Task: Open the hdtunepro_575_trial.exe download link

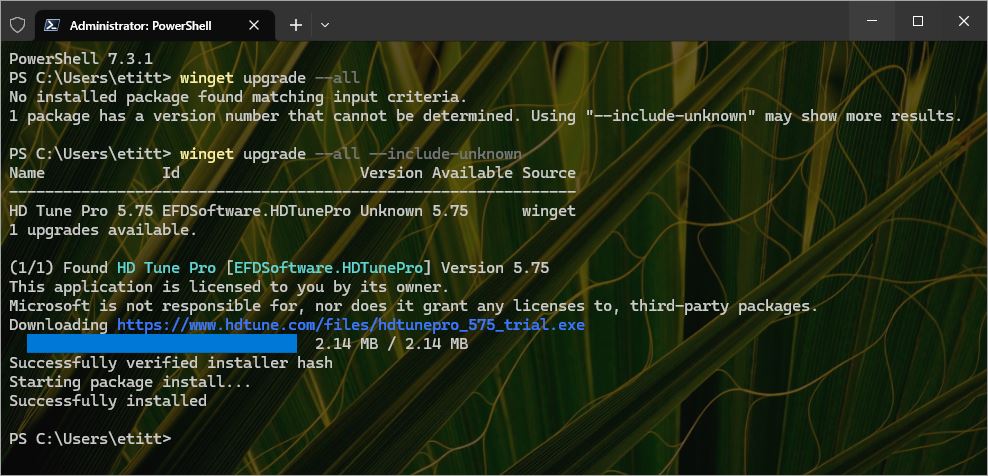Action: click(350, 325)
